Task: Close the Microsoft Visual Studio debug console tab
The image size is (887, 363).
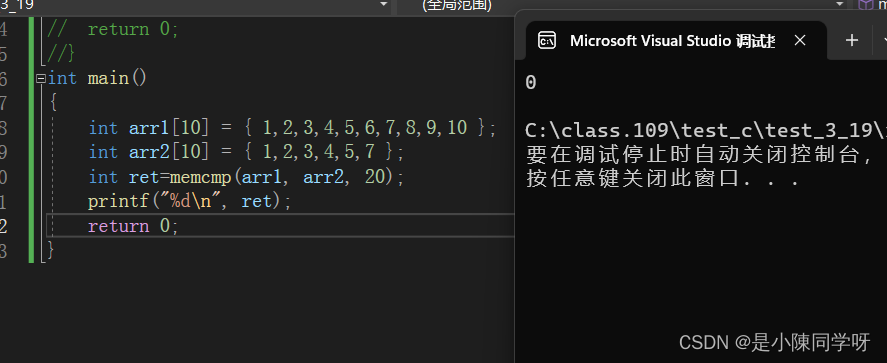Action: click(799, 40)
